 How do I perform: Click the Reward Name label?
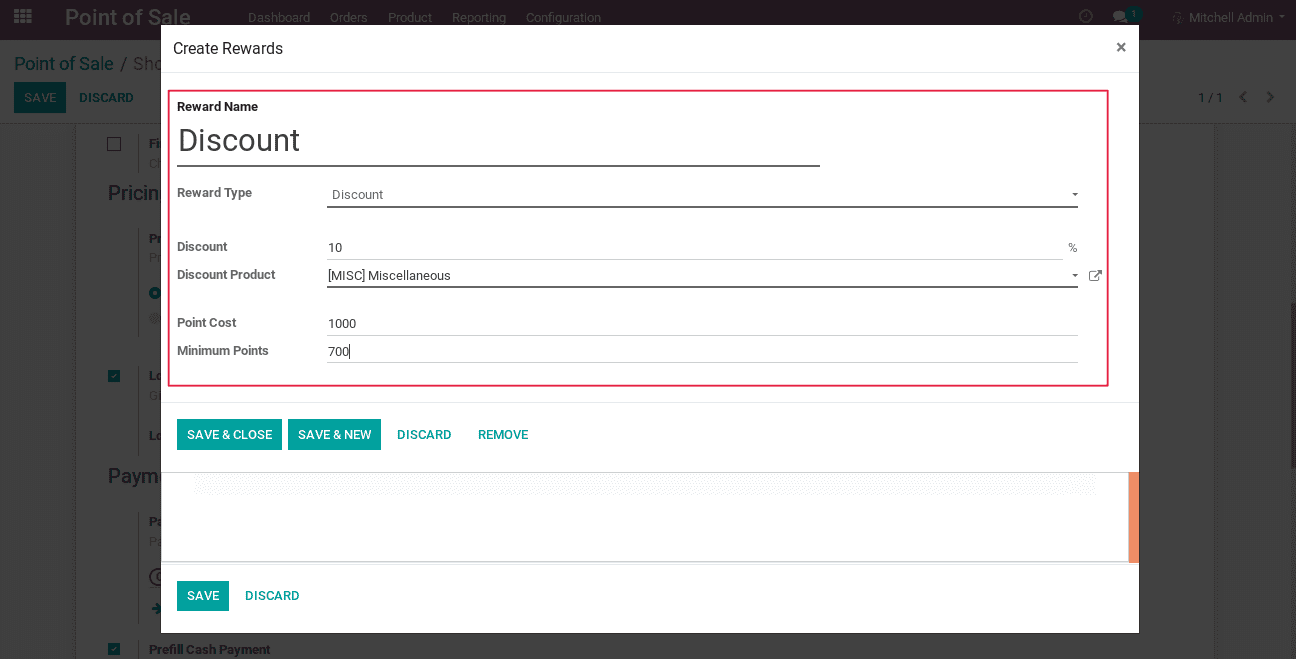coord(217,107)
